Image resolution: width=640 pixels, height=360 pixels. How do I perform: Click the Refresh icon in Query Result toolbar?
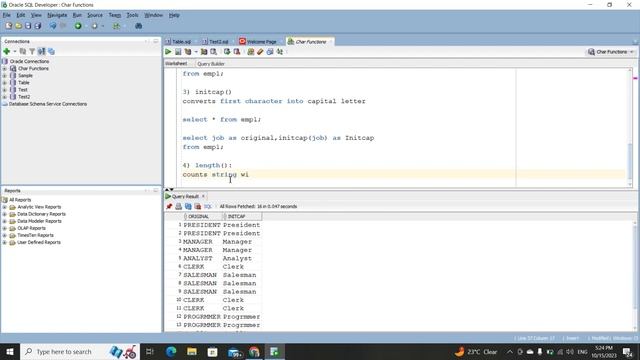188,207
